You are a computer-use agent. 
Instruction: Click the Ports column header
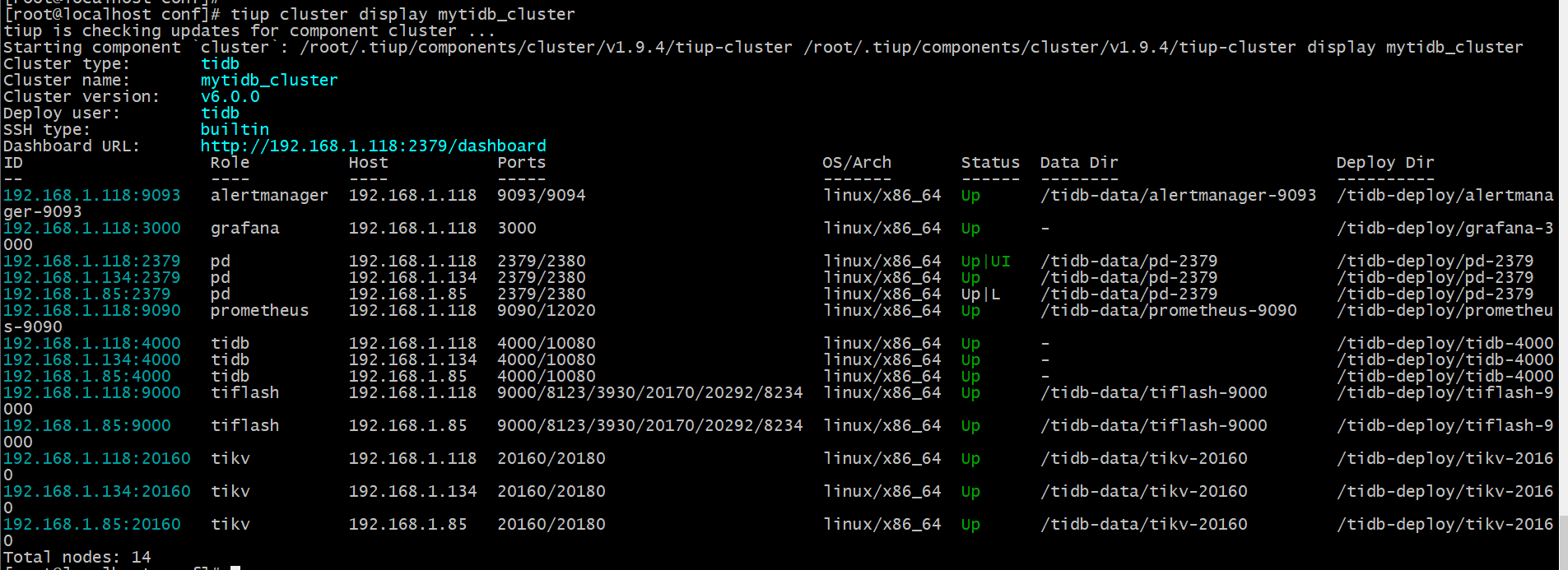click(x=521, y=162)
